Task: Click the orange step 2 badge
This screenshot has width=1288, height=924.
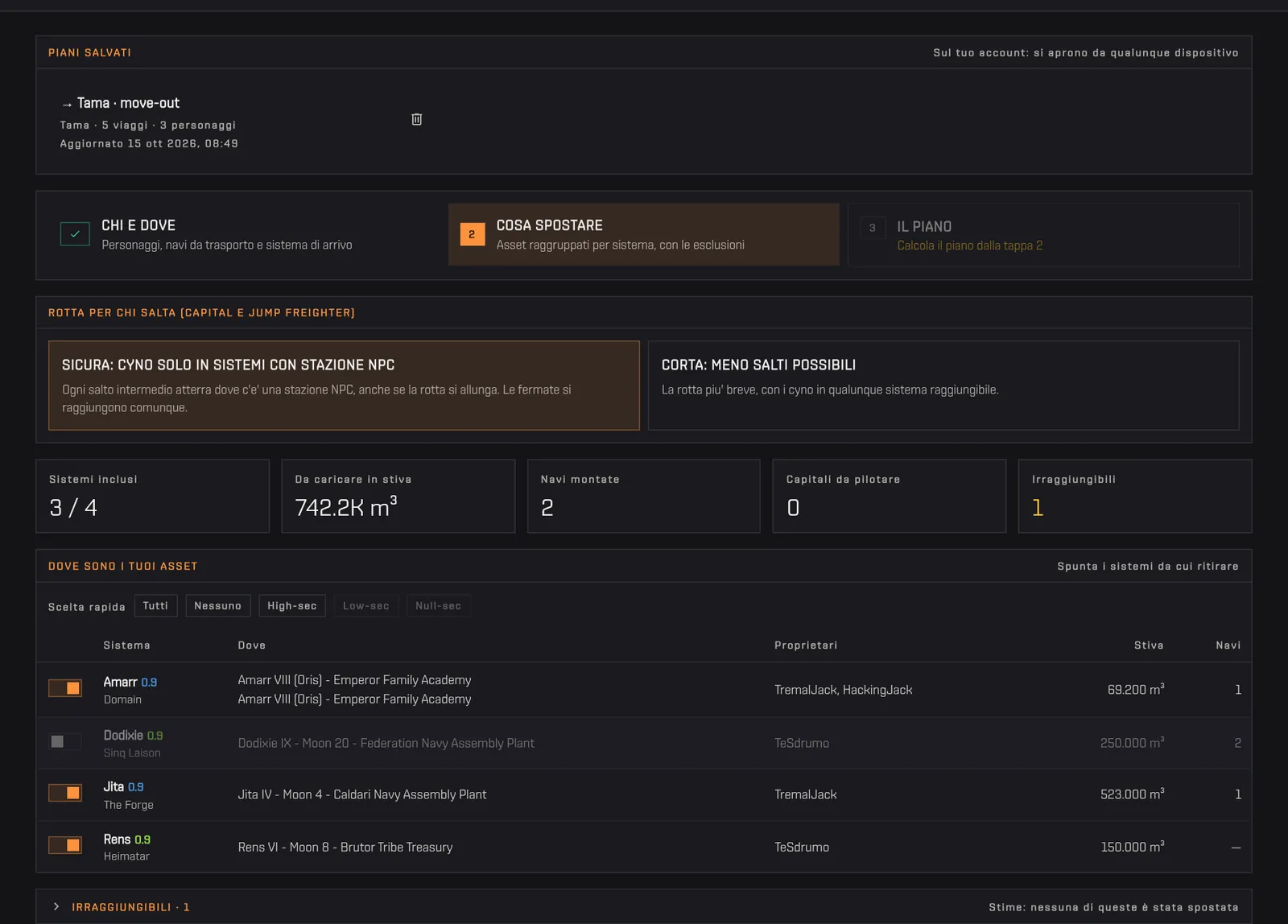Action: (x=473, y=234)
